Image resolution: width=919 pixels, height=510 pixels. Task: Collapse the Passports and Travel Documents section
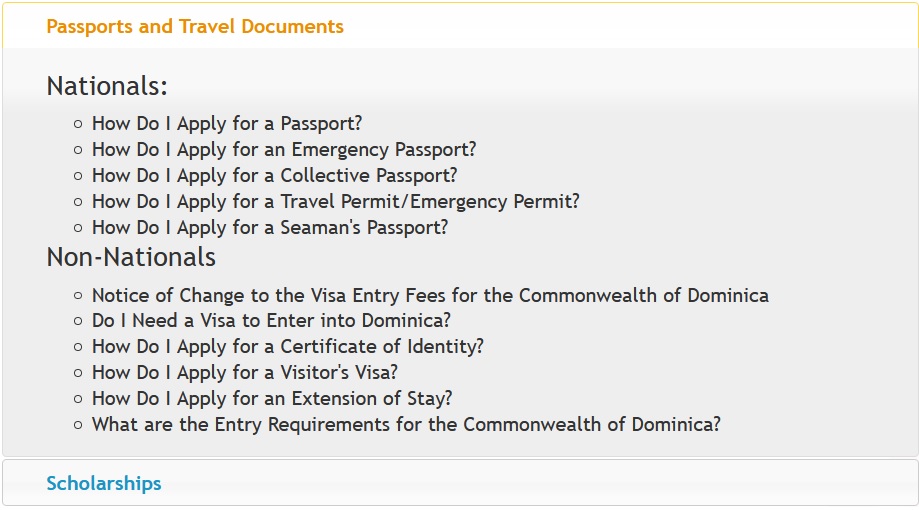(195, 27)
